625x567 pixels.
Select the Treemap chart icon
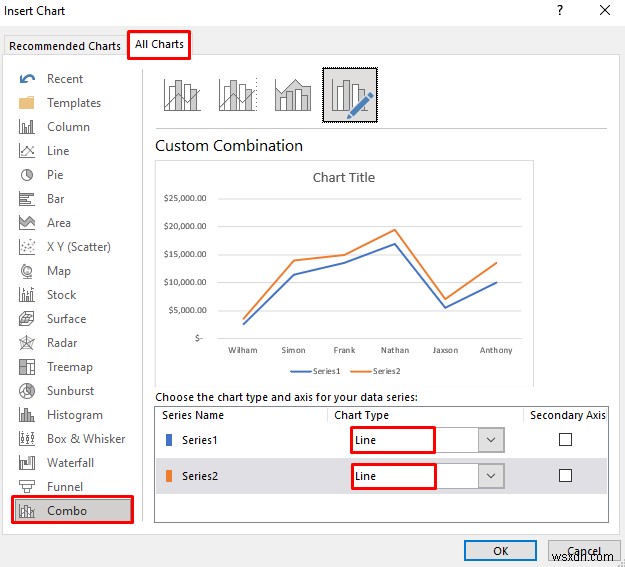point(27,367)
